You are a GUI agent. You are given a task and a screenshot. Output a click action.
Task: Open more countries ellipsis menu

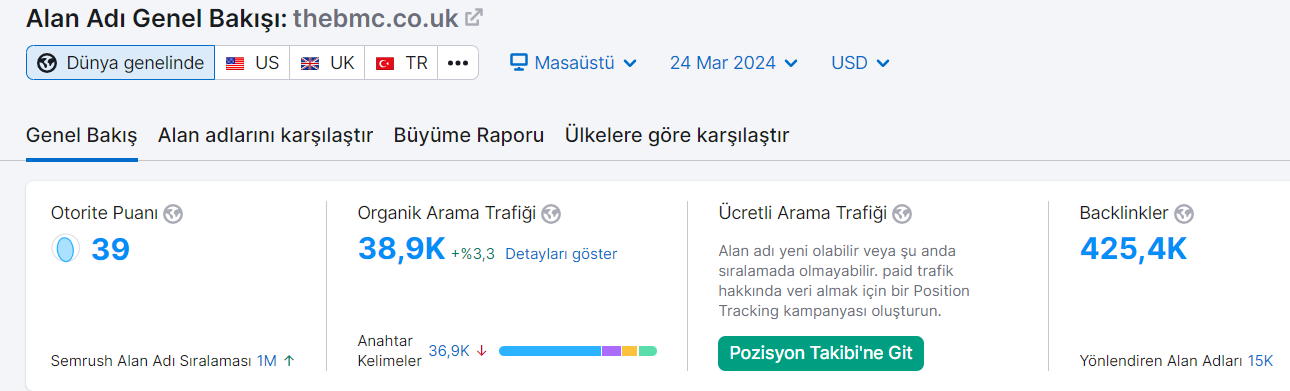(x=458, y=63)
